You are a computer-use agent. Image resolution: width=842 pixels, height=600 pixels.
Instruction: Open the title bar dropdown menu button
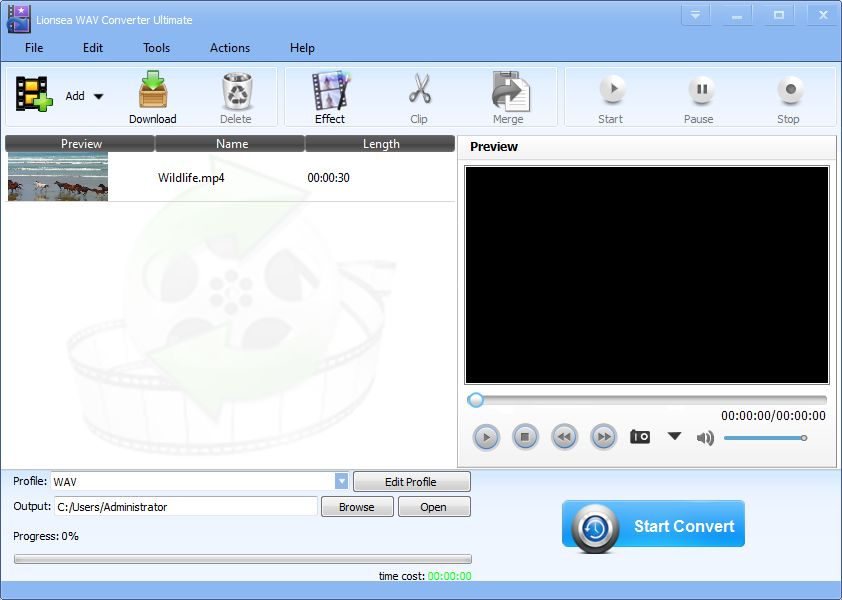pyautogui.click(x=696, y=16)
